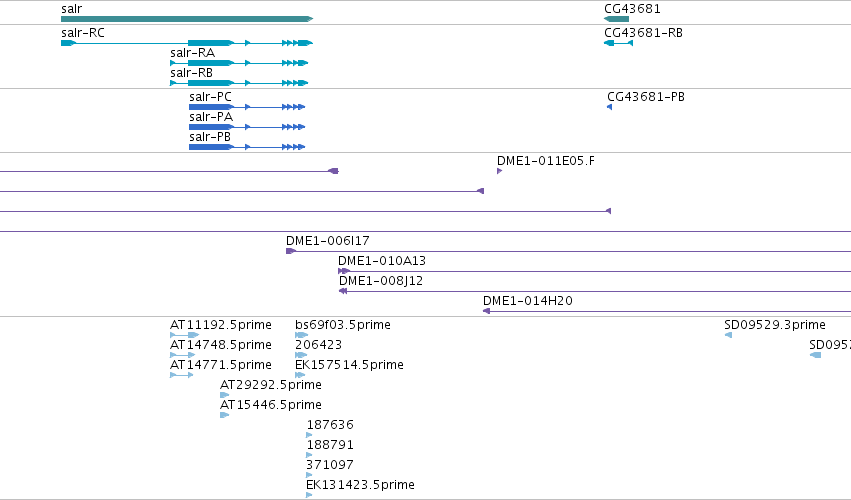Click the salr-RB transcript label
The image size is (851, 500).
coord(192,73)
